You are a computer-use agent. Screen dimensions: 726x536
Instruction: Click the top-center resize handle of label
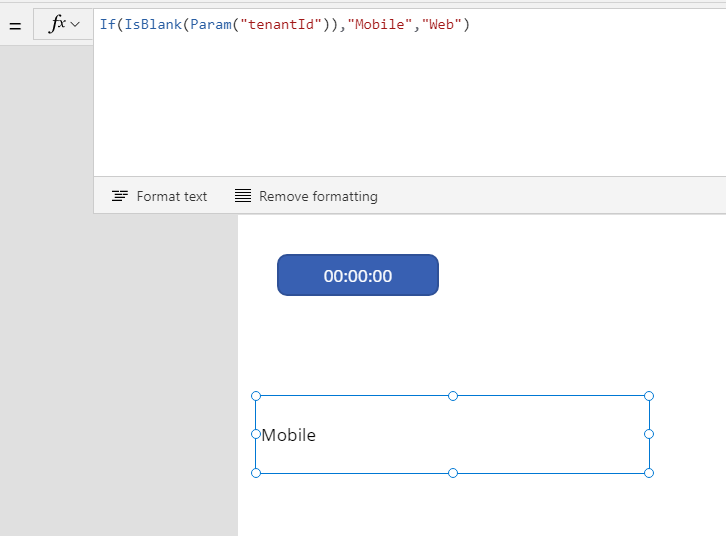coord(453,396)
